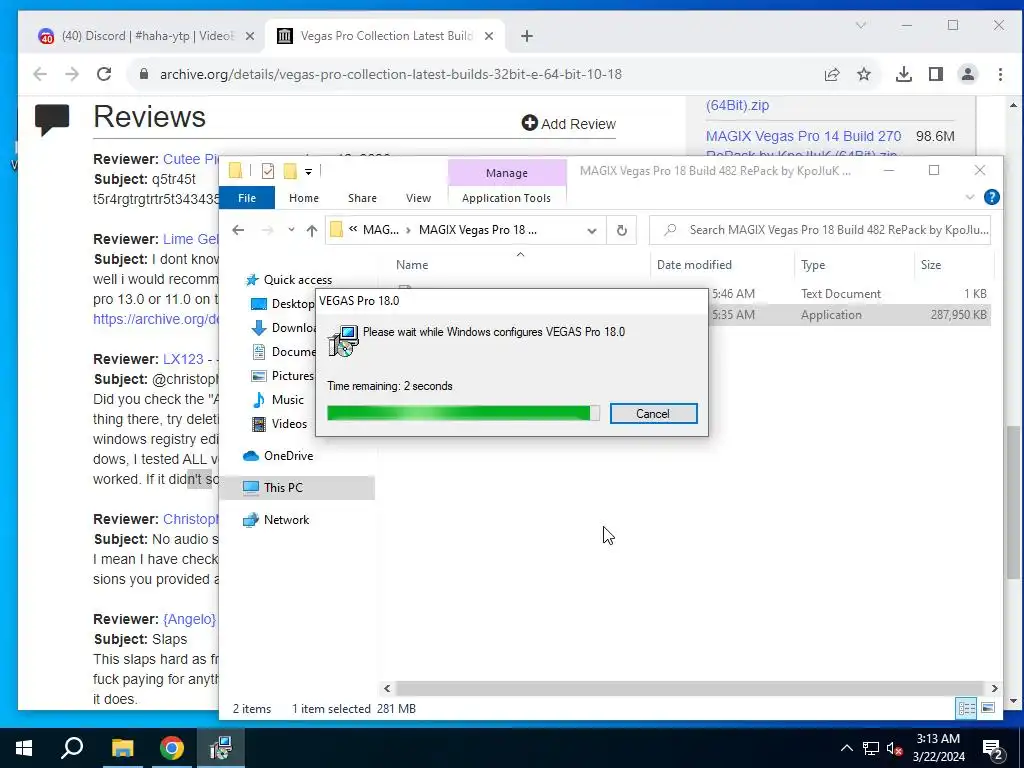This screenshot has height=768, width=1024.
Task: Reload the archive.org page
Action: [x=104, y=74]
